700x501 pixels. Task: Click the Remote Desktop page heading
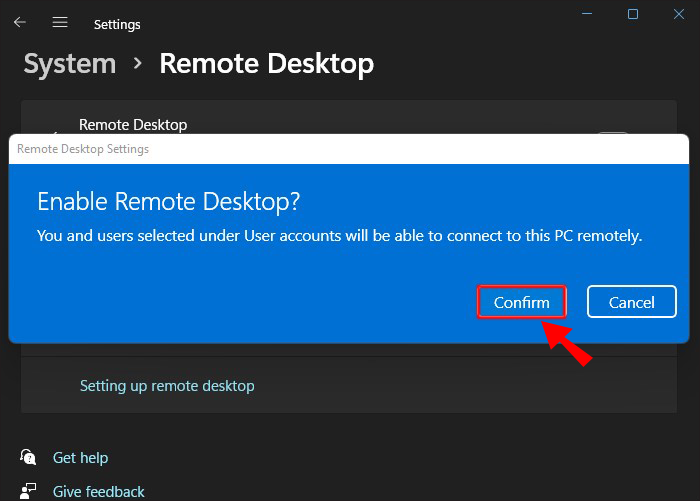[x=266, y=64]
